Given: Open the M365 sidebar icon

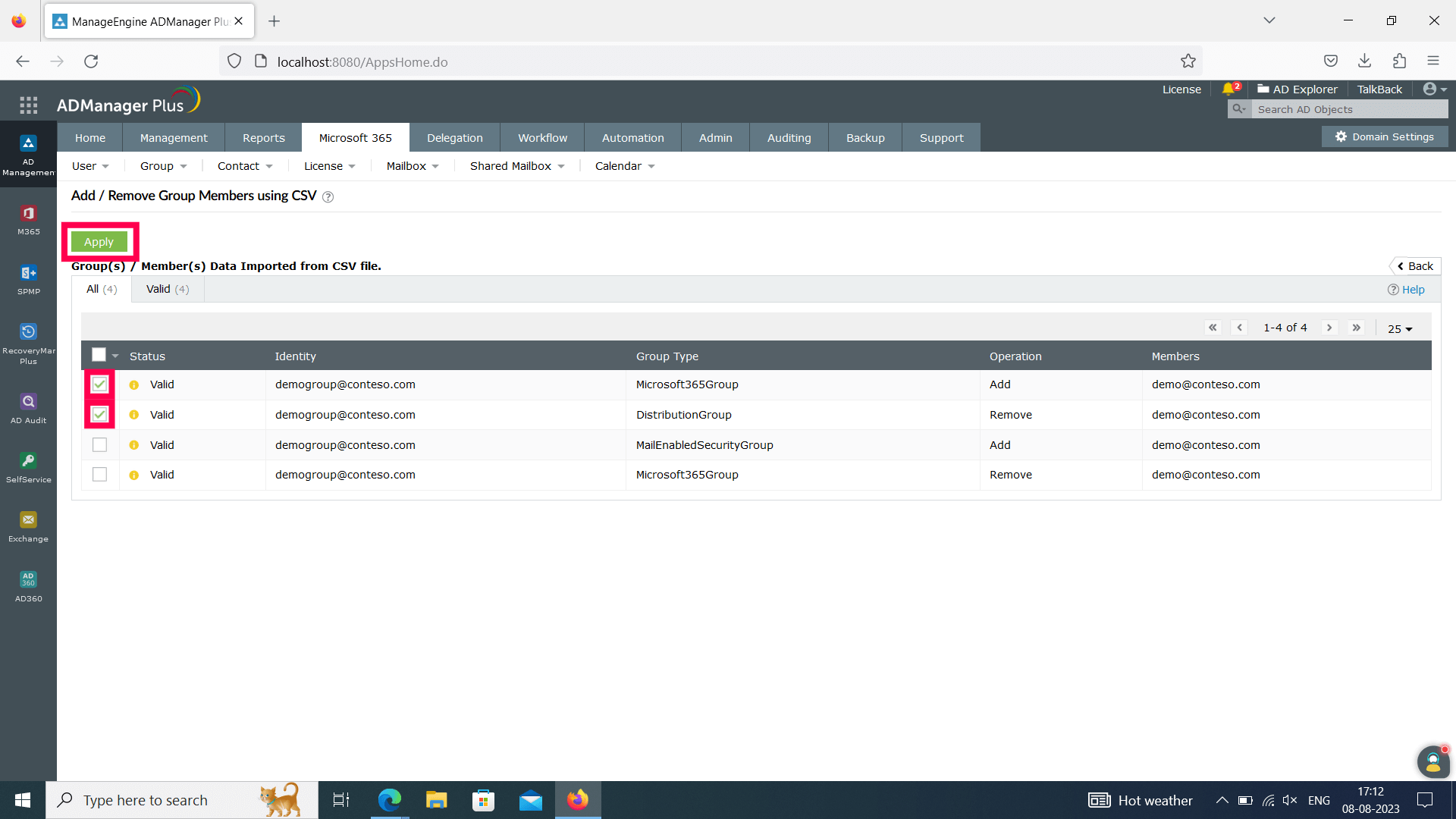Looking at the screenshot, I should point(28,218).
